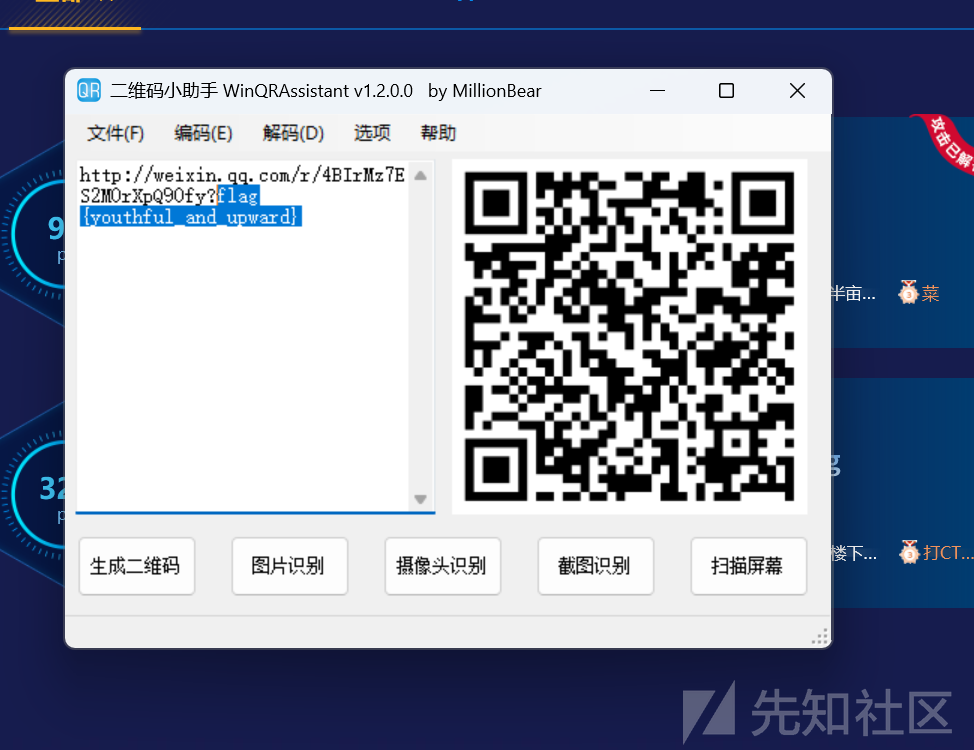
Task: Close the WinQRAssistant window
Action: point(797,91)
